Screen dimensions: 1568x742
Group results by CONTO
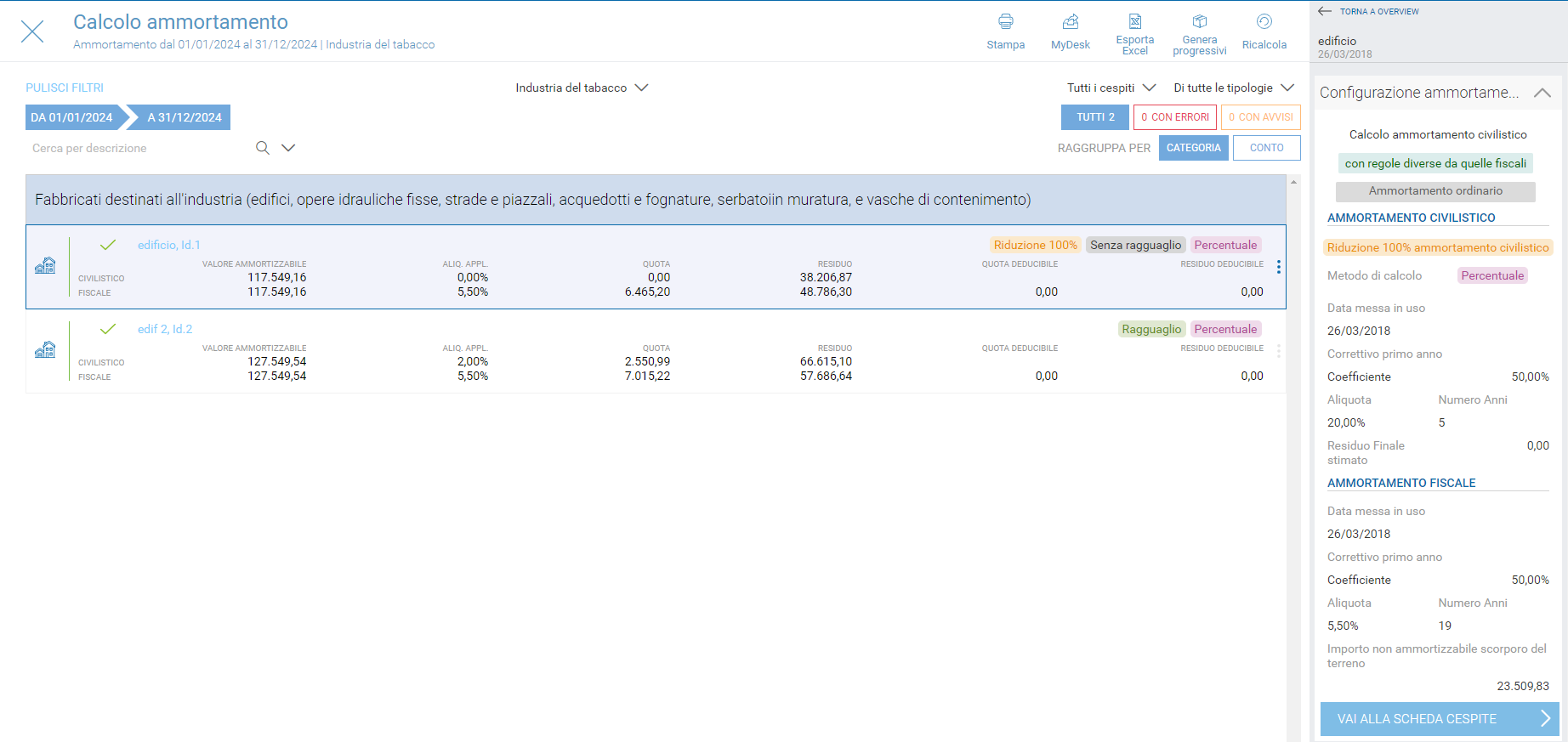pos(1266,148)
